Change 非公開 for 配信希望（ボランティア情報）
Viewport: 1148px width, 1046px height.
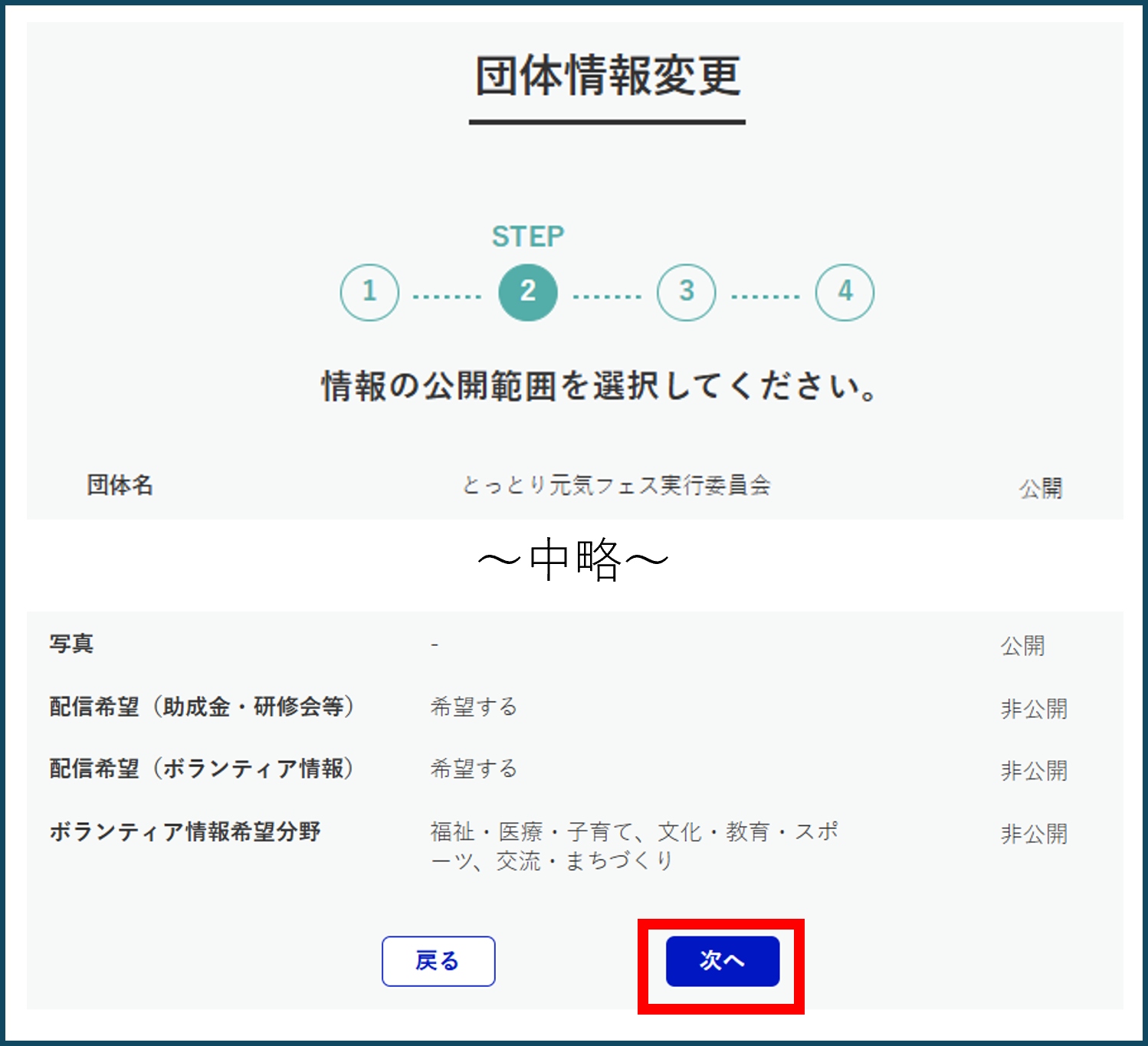(1035, 771)
